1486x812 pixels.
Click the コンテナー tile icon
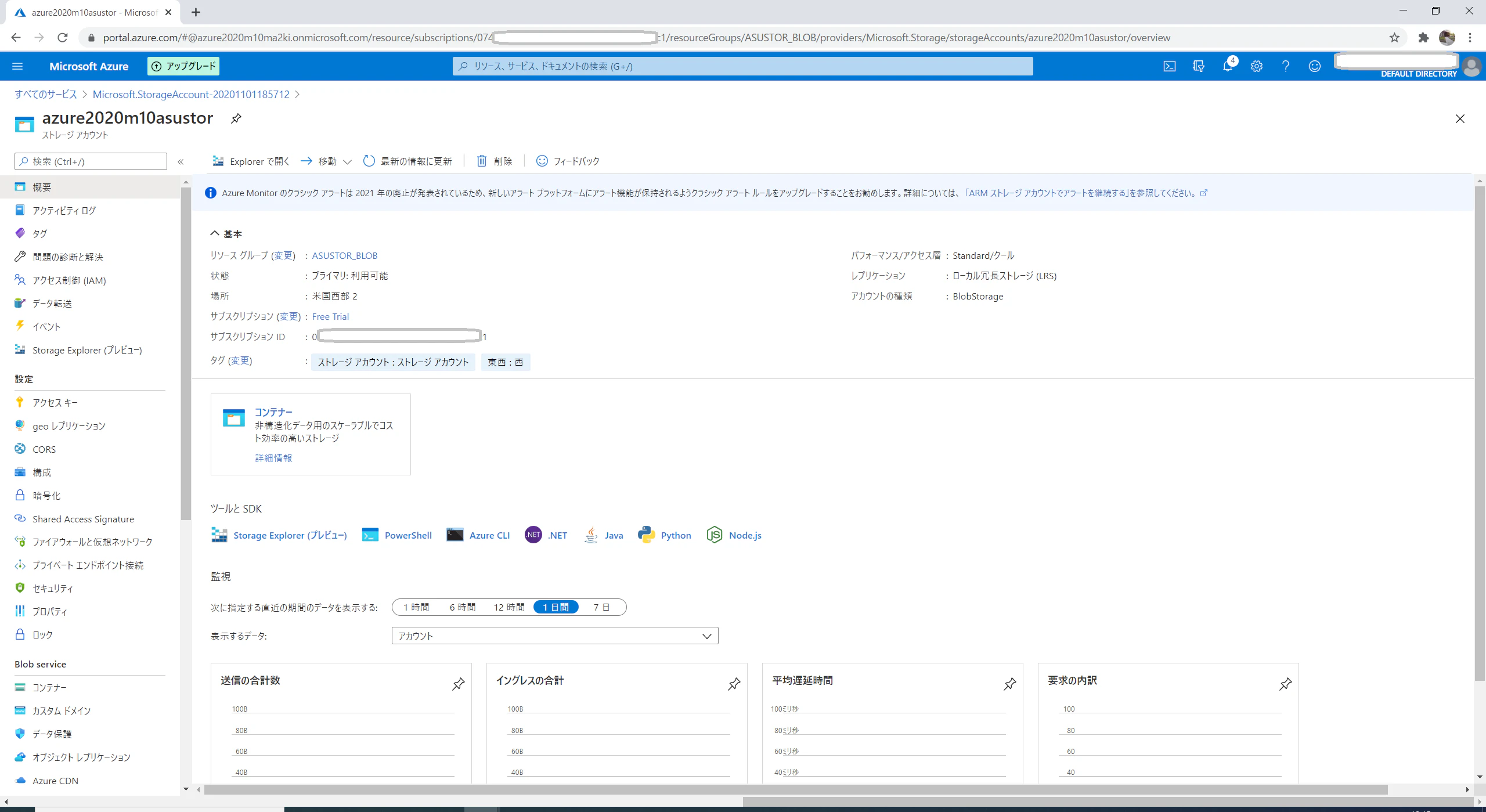(234, 417)
